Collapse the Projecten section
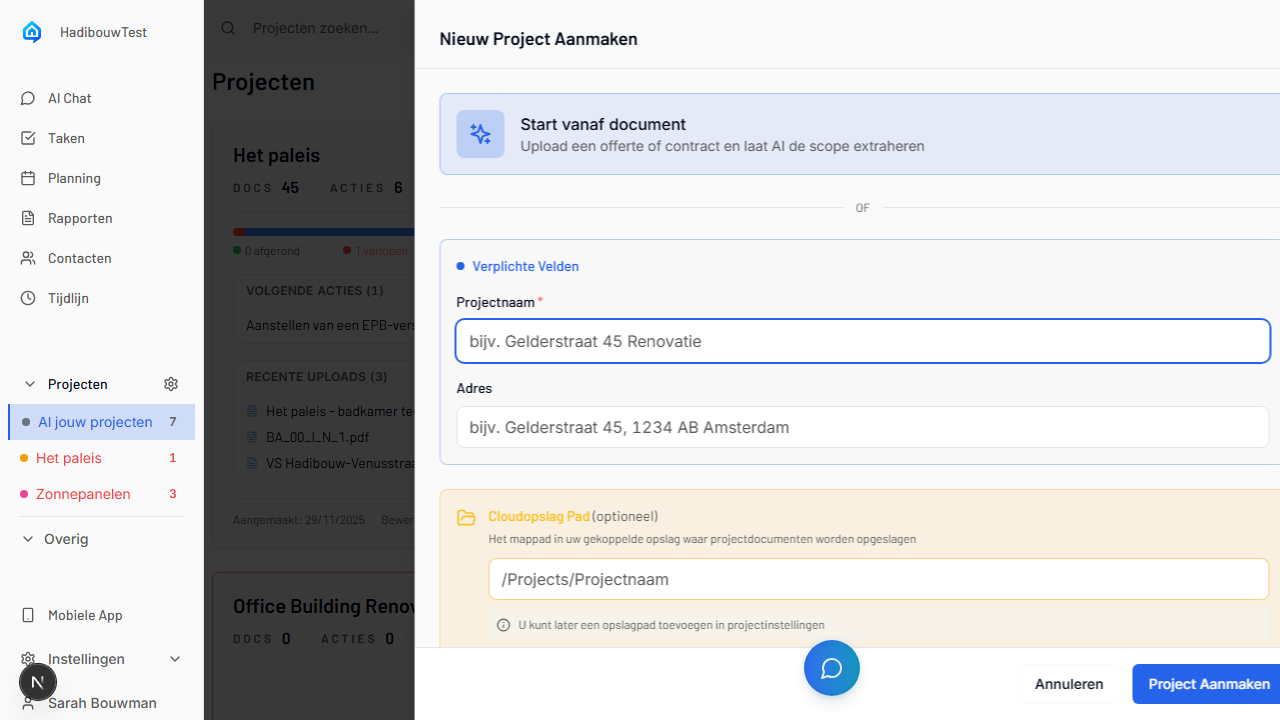 click(x=28, y=384)
